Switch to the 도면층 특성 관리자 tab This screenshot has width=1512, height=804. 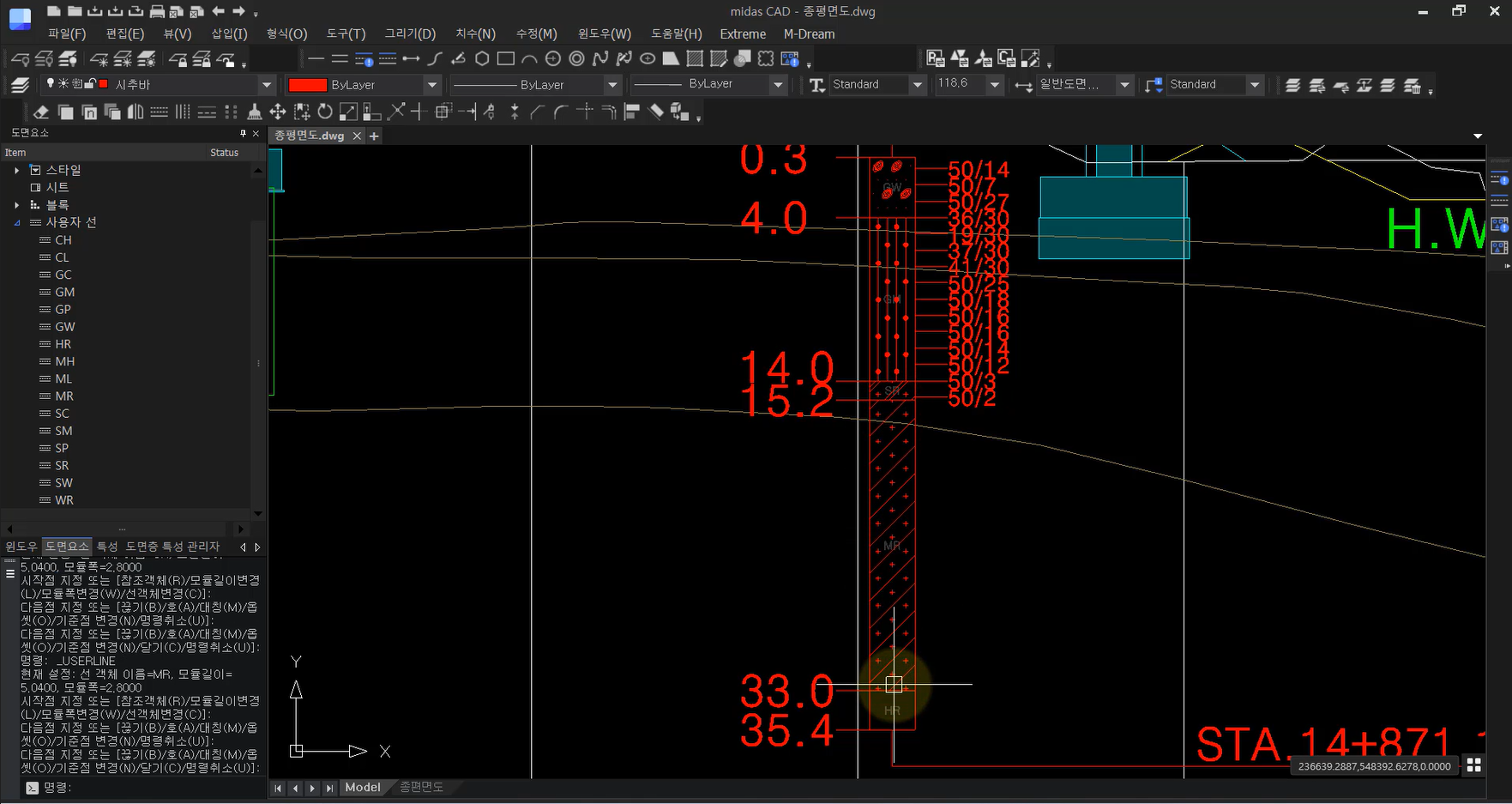pos(172,547)
